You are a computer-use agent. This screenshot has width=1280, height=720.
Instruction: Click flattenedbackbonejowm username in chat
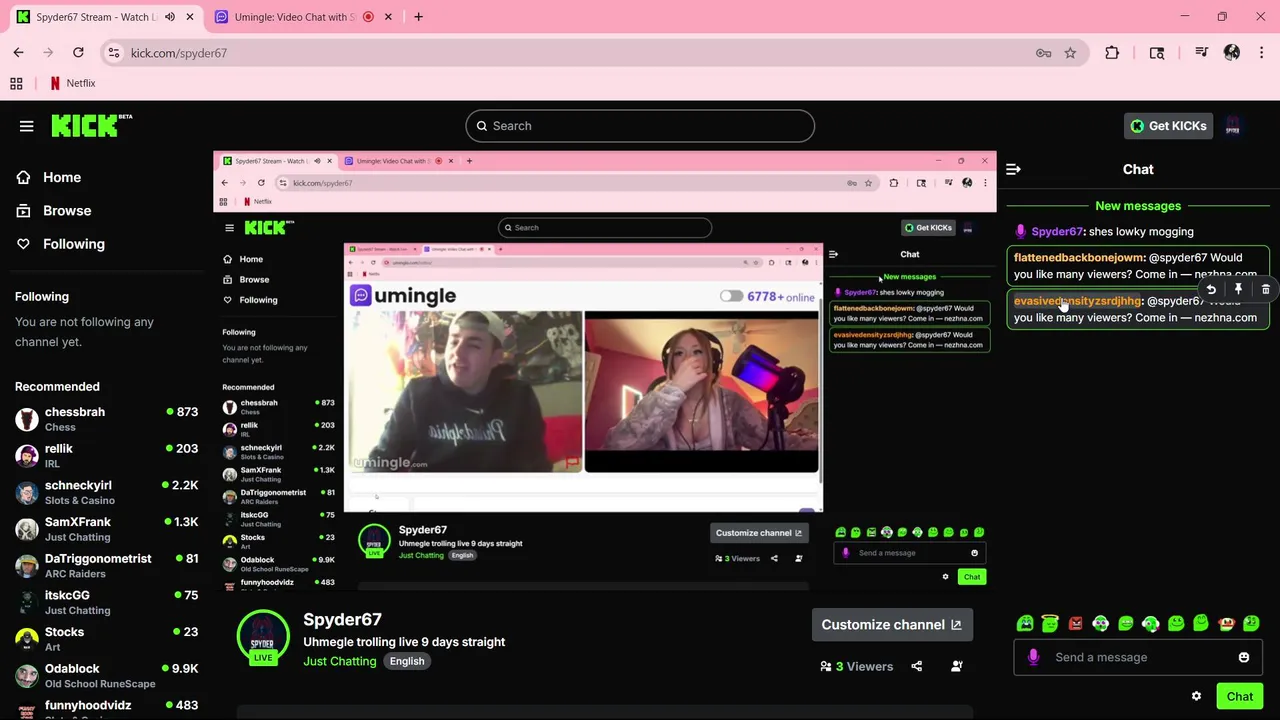tap(1078, 257)
